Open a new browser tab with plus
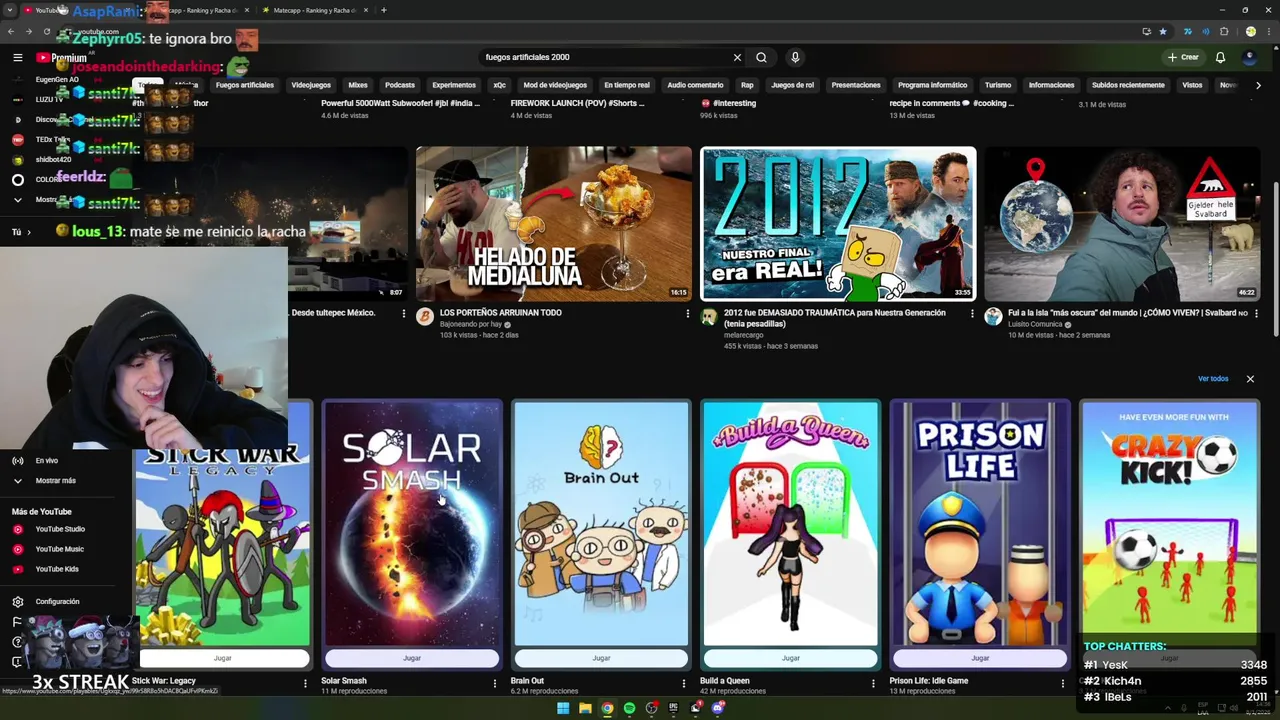Screen dimensions: 1280x720 [x=384, y=10]
